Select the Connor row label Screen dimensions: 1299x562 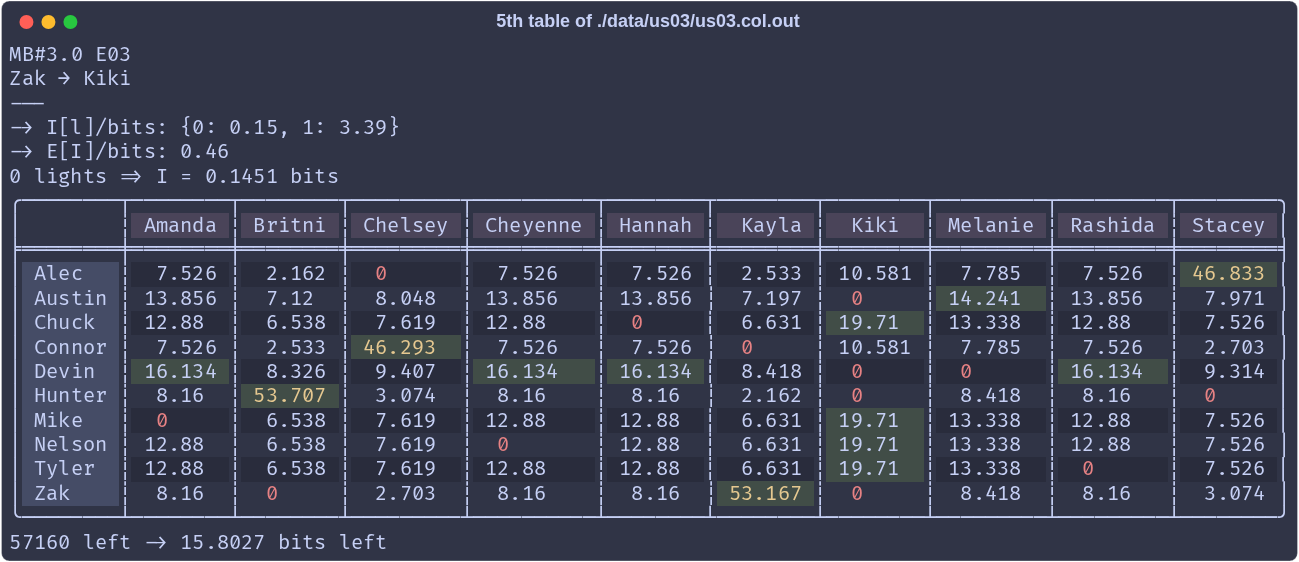[70, 347]
